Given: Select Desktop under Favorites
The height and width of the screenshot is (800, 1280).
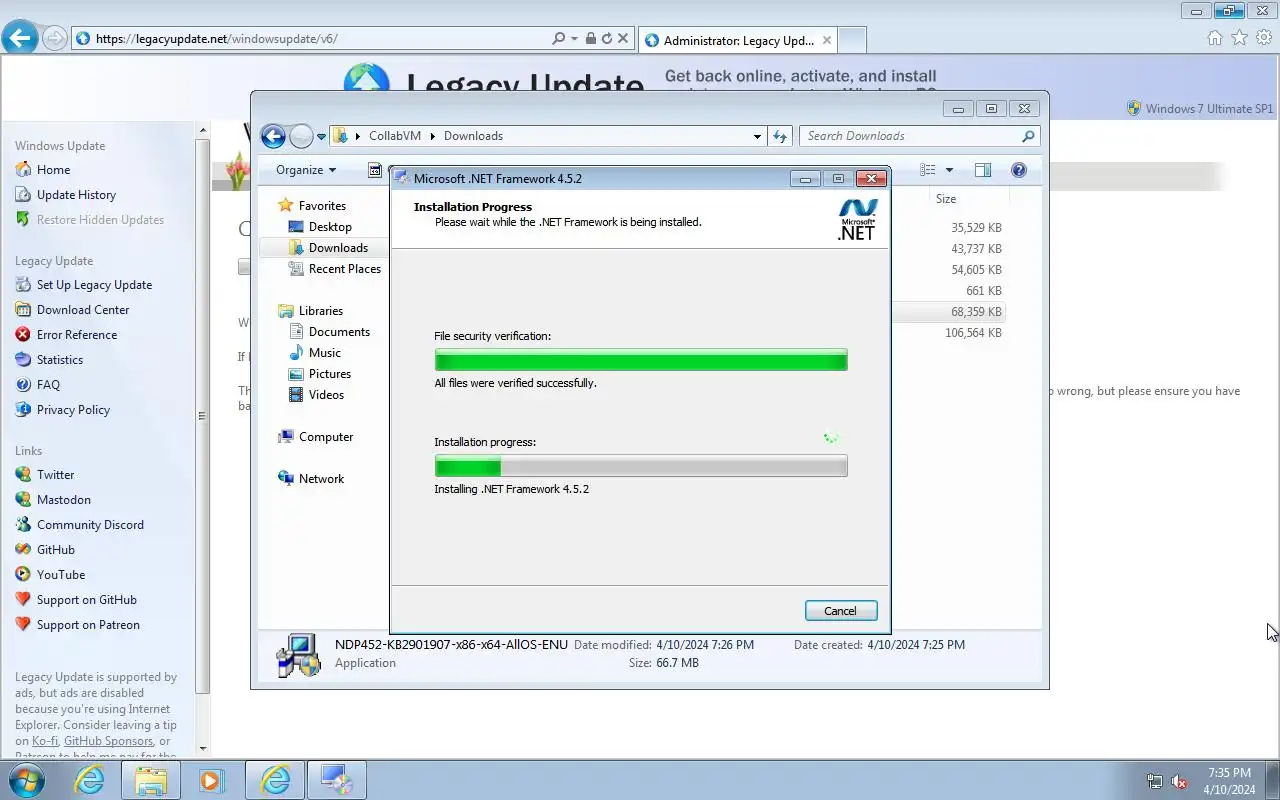Looking at the screenshot, I should click(x=330, y=227).
